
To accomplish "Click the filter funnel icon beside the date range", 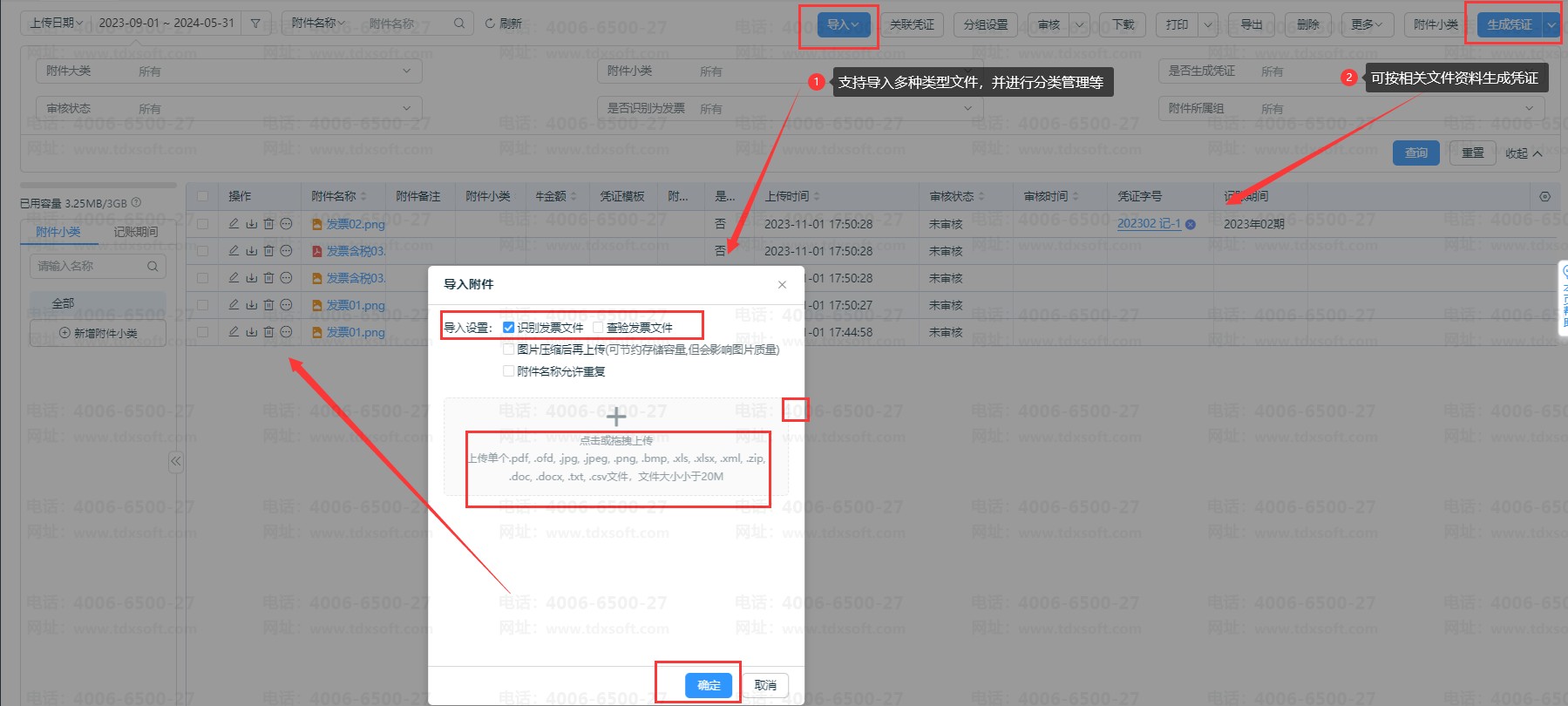I will pos(255,24).
